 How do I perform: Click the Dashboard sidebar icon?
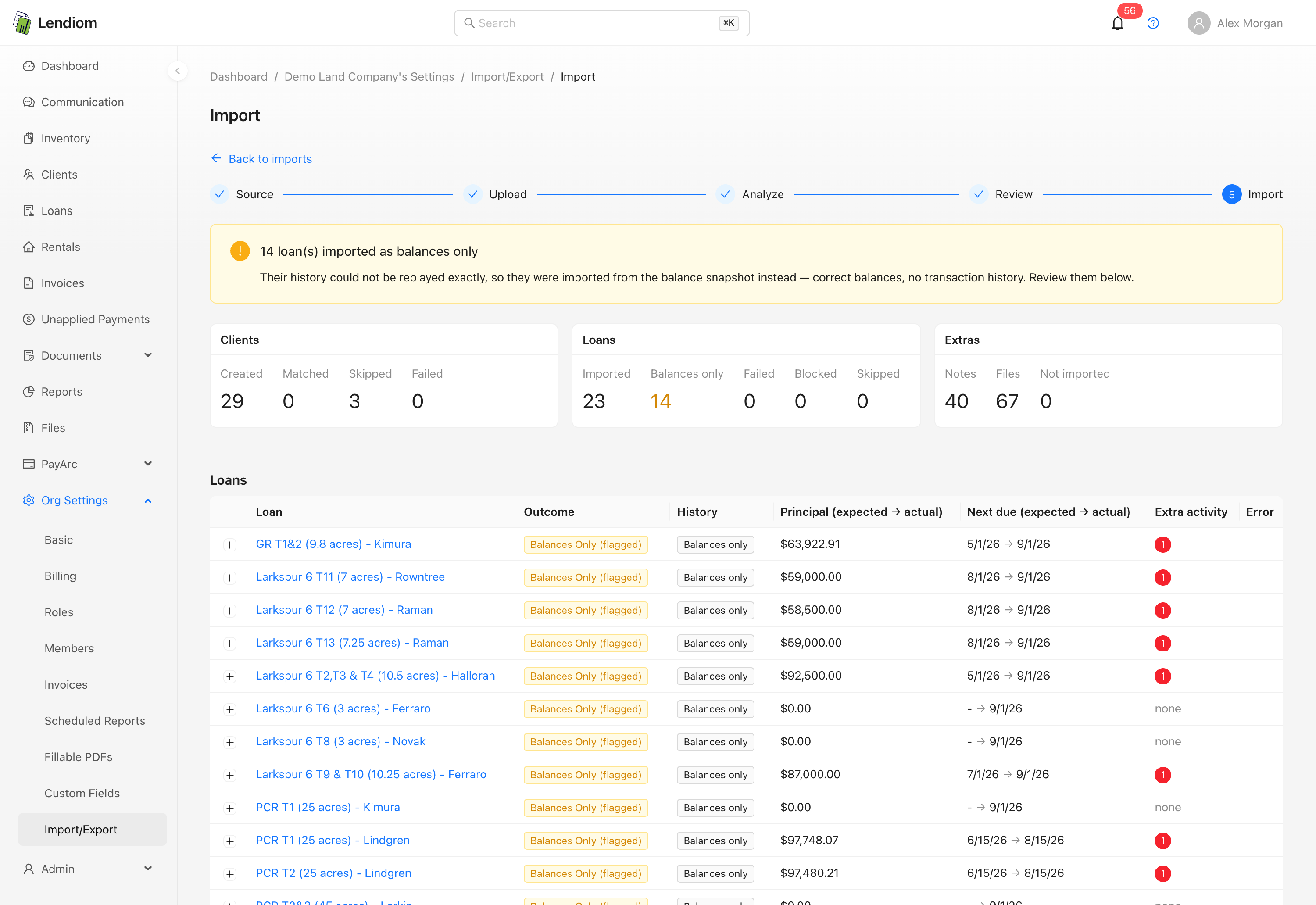(29, 66)
